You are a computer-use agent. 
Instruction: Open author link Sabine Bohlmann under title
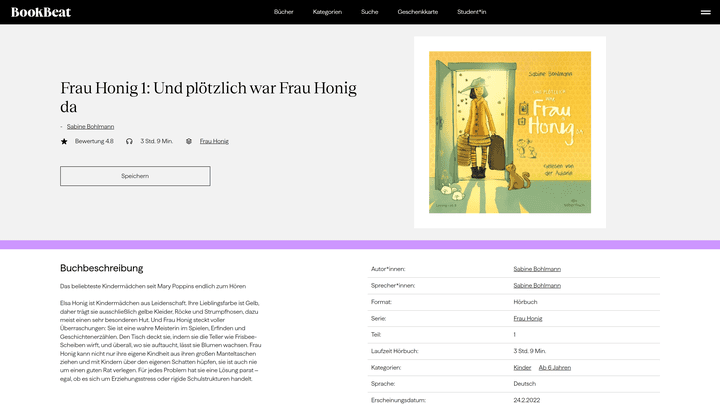pos(90,126)
